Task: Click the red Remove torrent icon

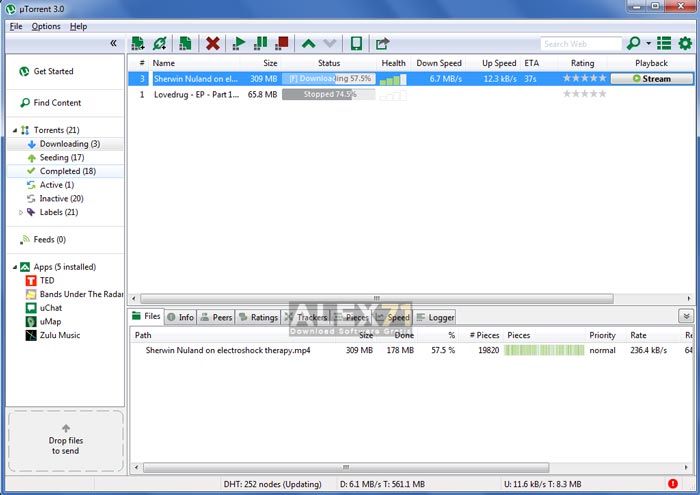Action: pyautogui.click(x=212, y=43)
